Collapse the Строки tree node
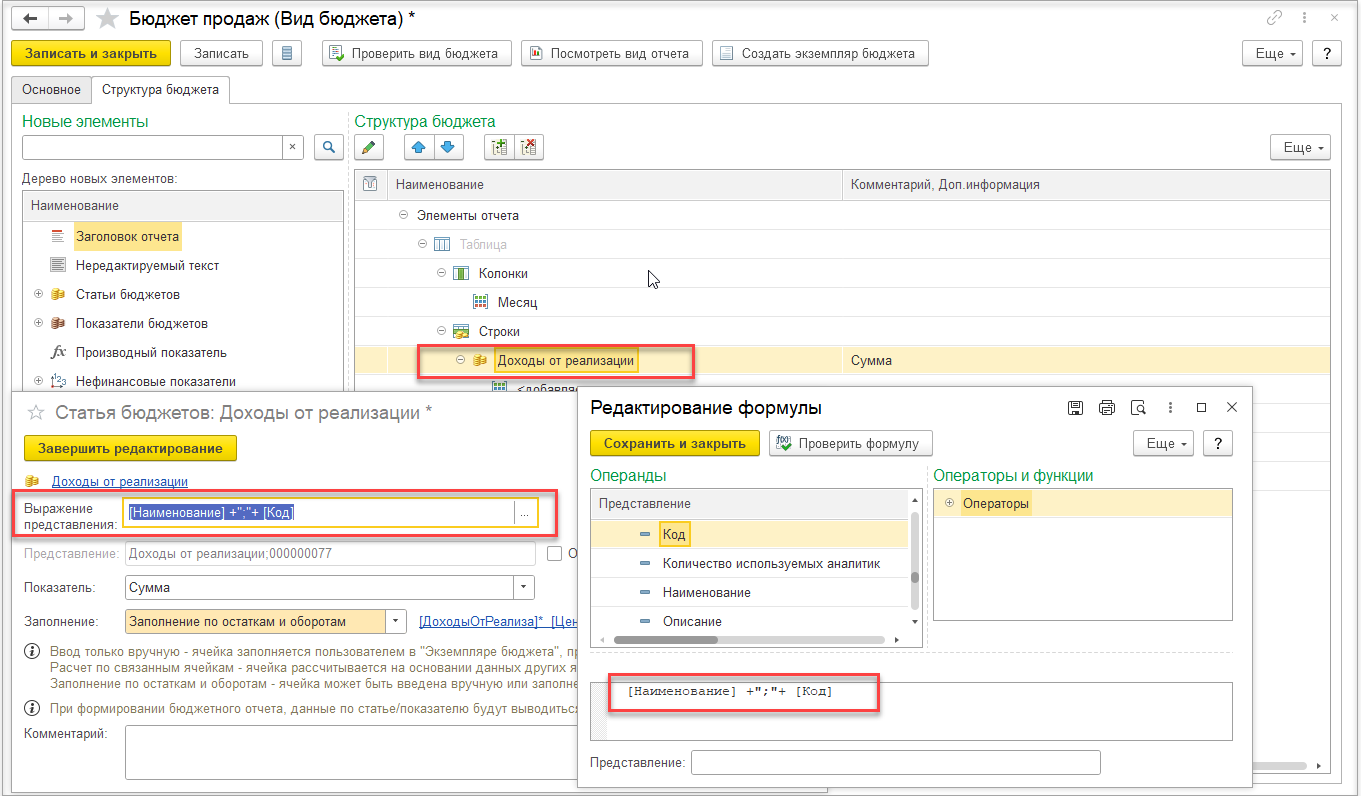 [441, 331]
